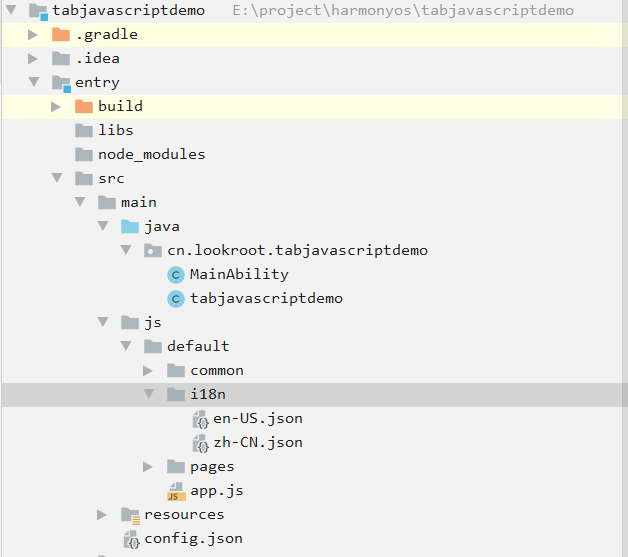628x557 pixels.
Task: Collapse the i18n folder arrow
Action: (x=149, y=394)
